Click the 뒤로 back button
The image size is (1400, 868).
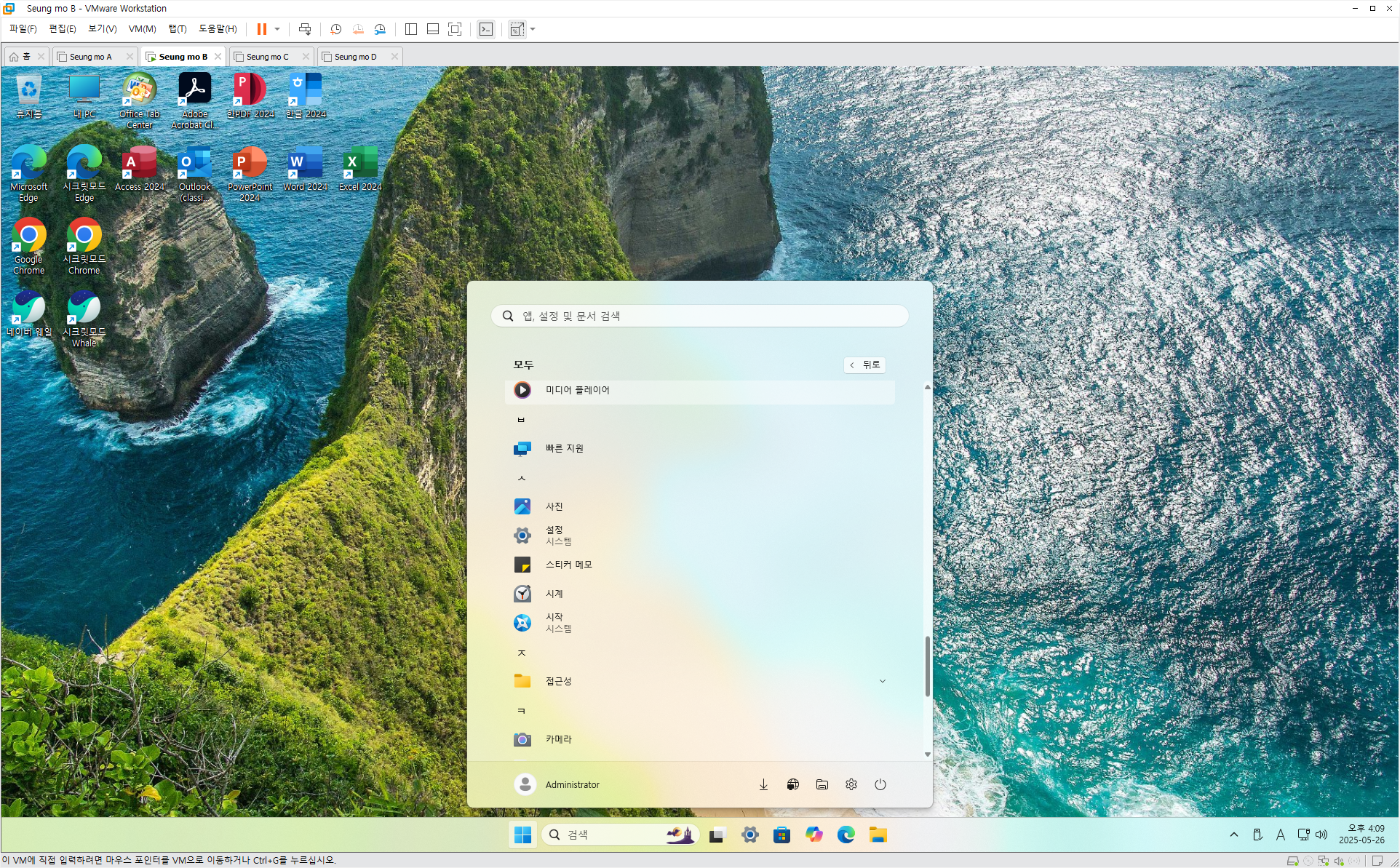pyautogui.click(x=864, y=365)
